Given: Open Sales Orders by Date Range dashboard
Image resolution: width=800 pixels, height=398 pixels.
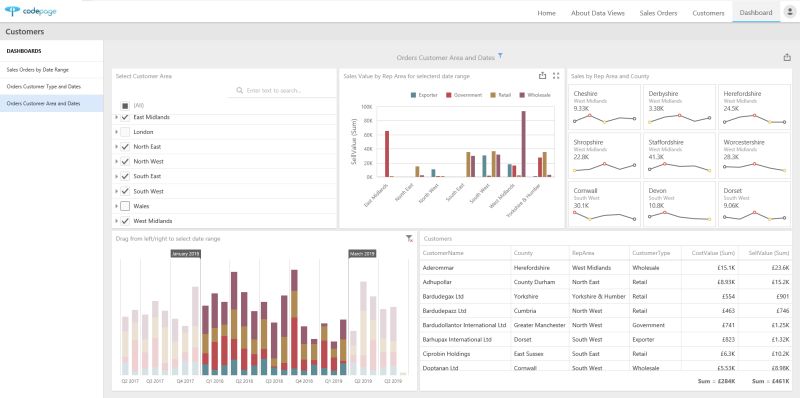Looking at the screenshot, I should (x=37, y=69).
